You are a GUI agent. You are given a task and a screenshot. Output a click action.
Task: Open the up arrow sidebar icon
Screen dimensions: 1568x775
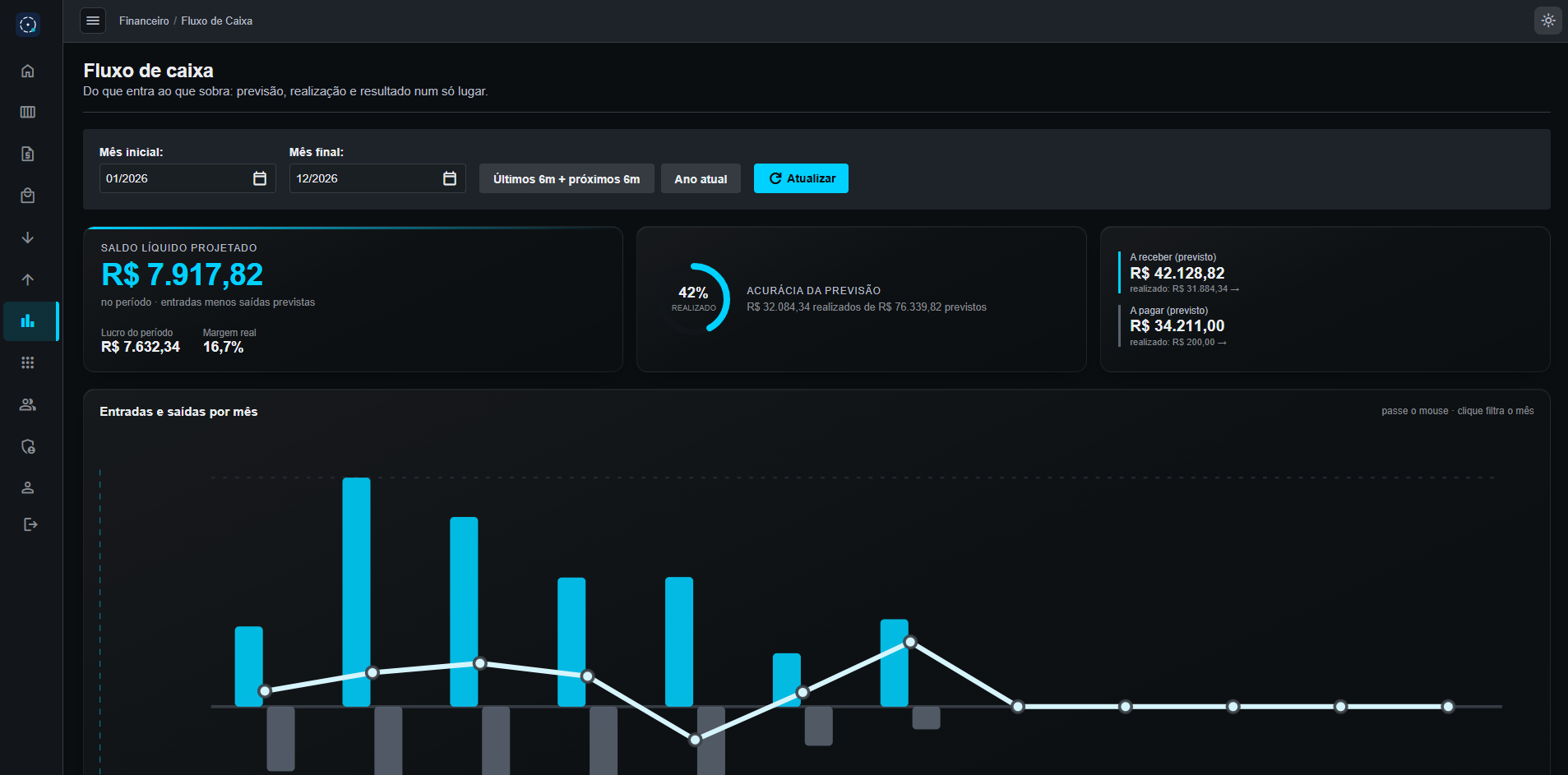click(28, 279)
